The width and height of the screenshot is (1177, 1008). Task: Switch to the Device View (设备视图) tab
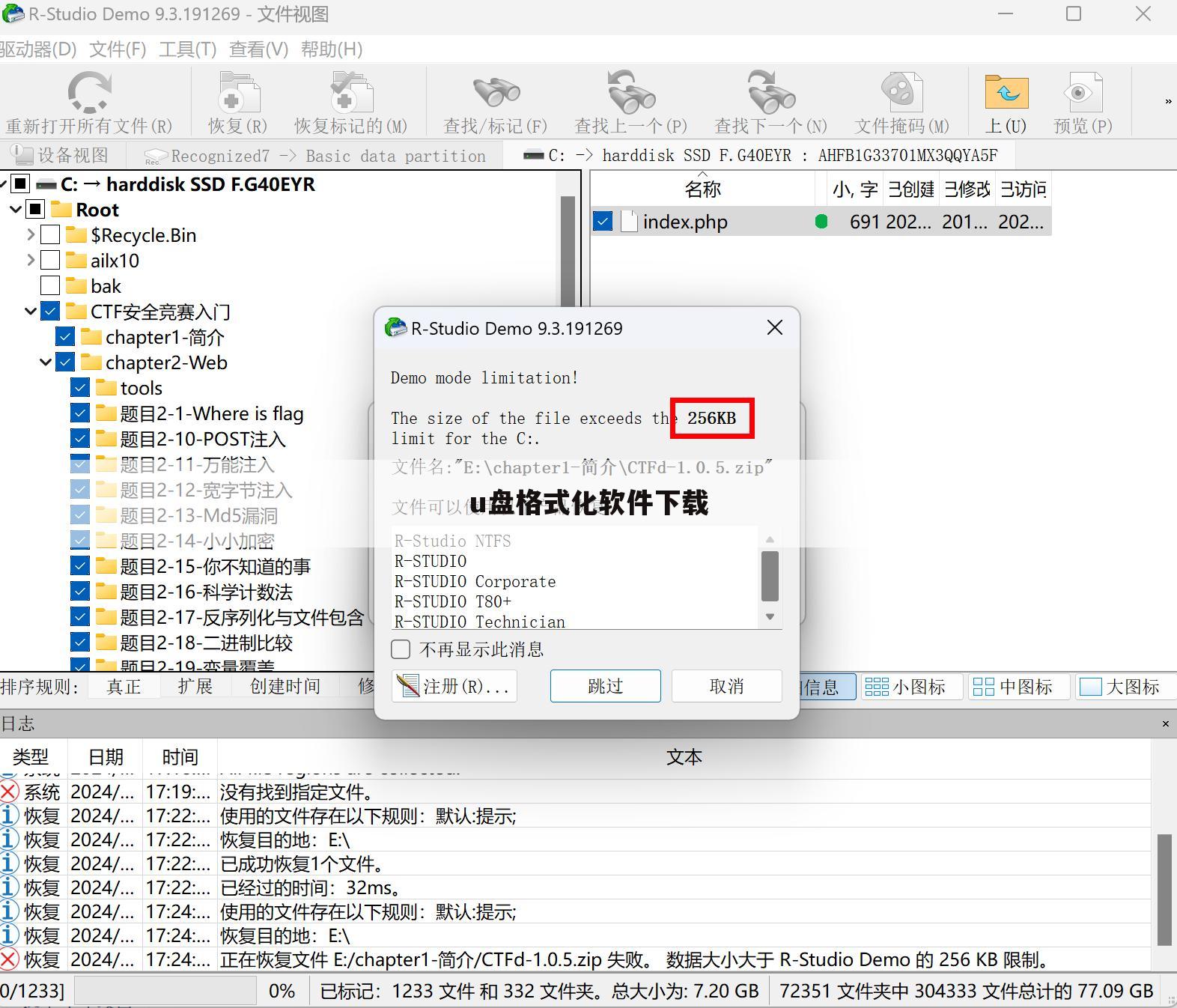(x=62, y=155)
